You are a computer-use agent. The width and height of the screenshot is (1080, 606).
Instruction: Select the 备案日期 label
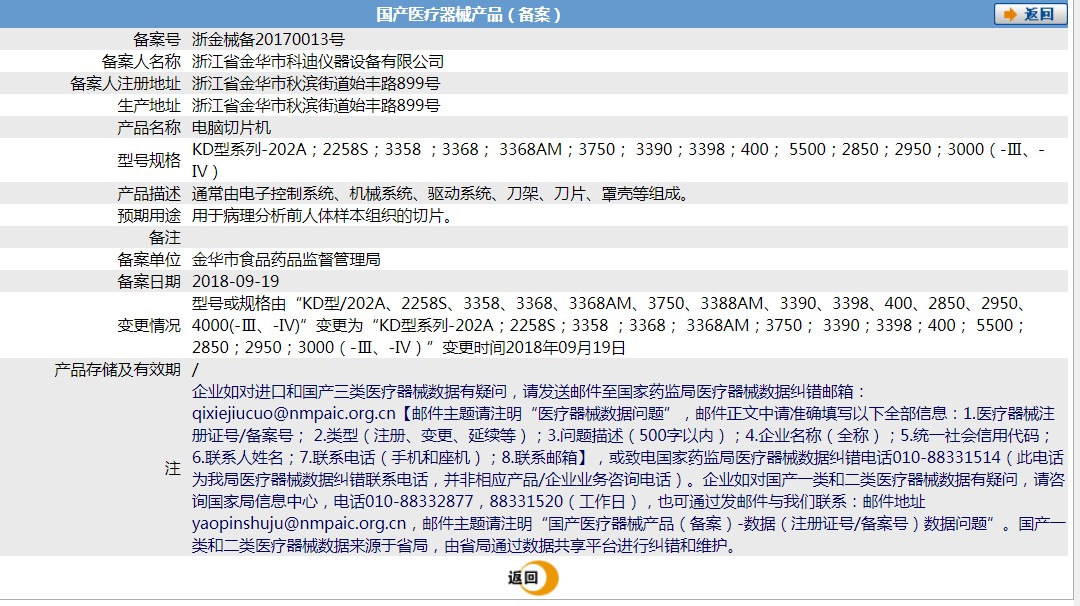tap(149, 282)
